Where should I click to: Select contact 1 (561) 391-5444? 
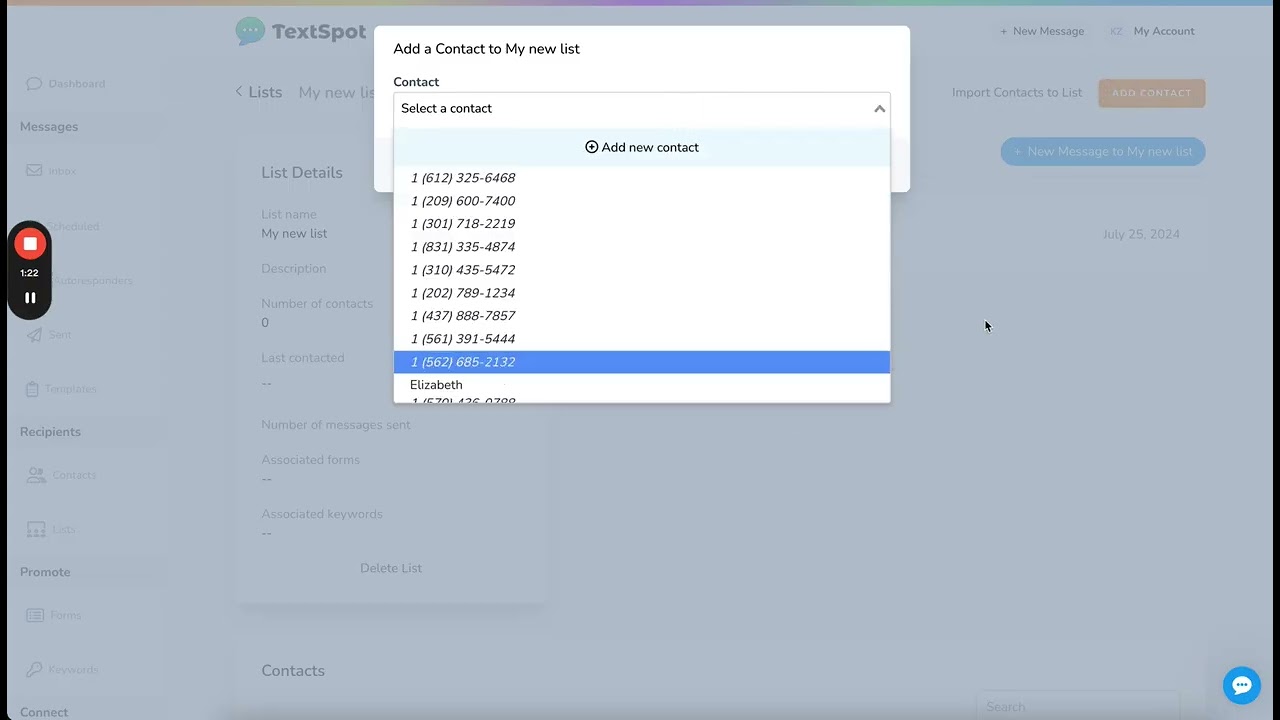[x=642, y=339]
